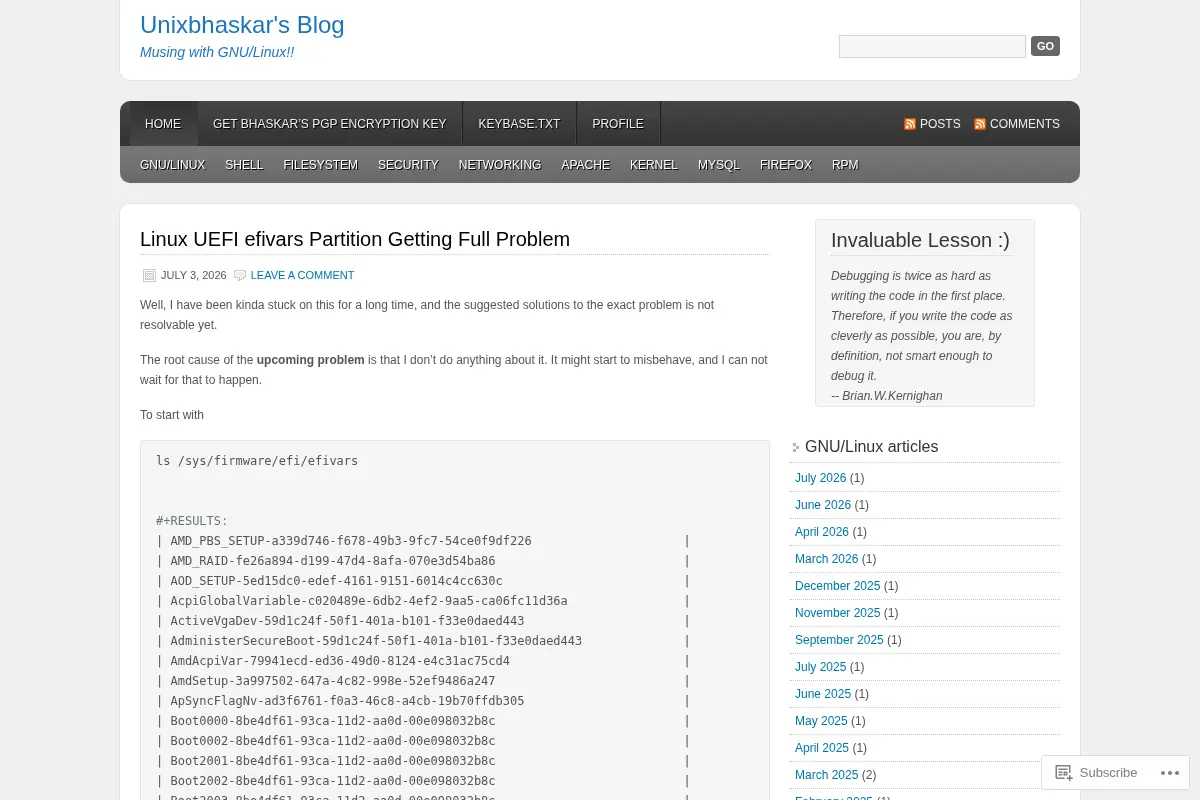Open the June 2026 archive
Viewport: 1200px width, 800px height.
point(823,505)
